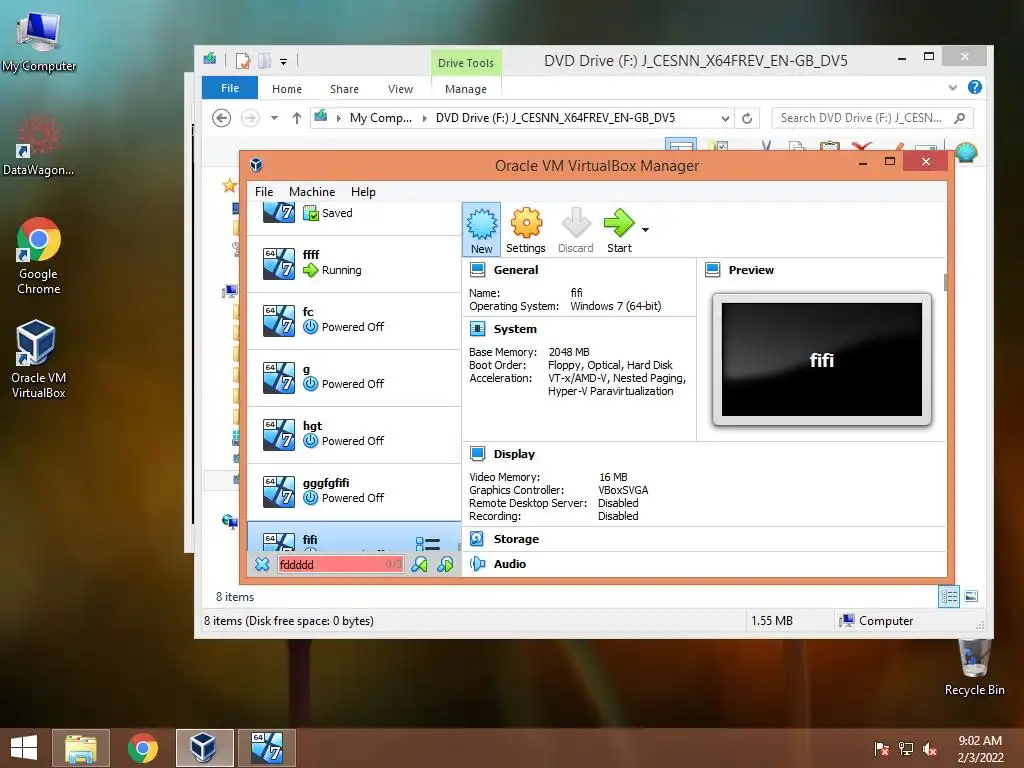Click the General section icon

click(477, 270)
